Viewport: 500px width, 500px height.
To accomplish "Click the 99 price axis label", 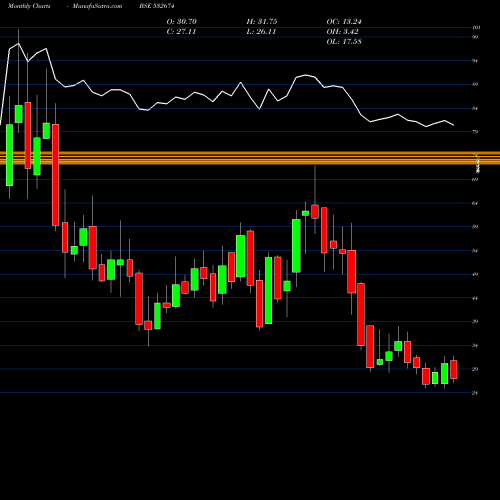I will (475, 37).
